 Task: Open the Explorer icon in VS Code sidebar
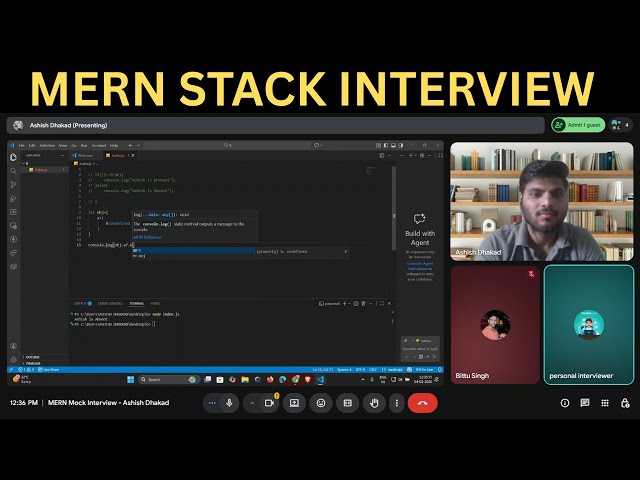click(x=13, y=157)
